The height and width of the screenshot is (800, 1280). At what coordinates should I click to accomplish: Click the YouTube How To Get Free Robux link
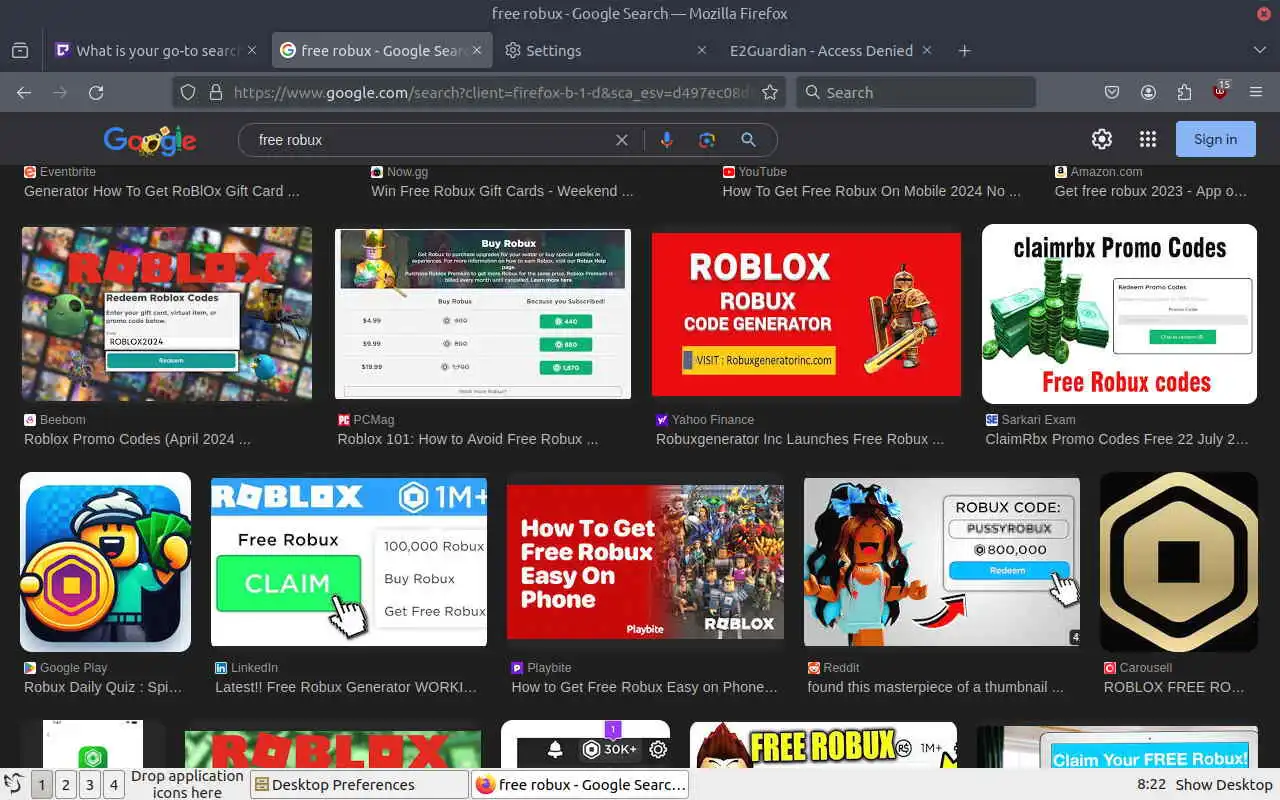coord(871,191)
